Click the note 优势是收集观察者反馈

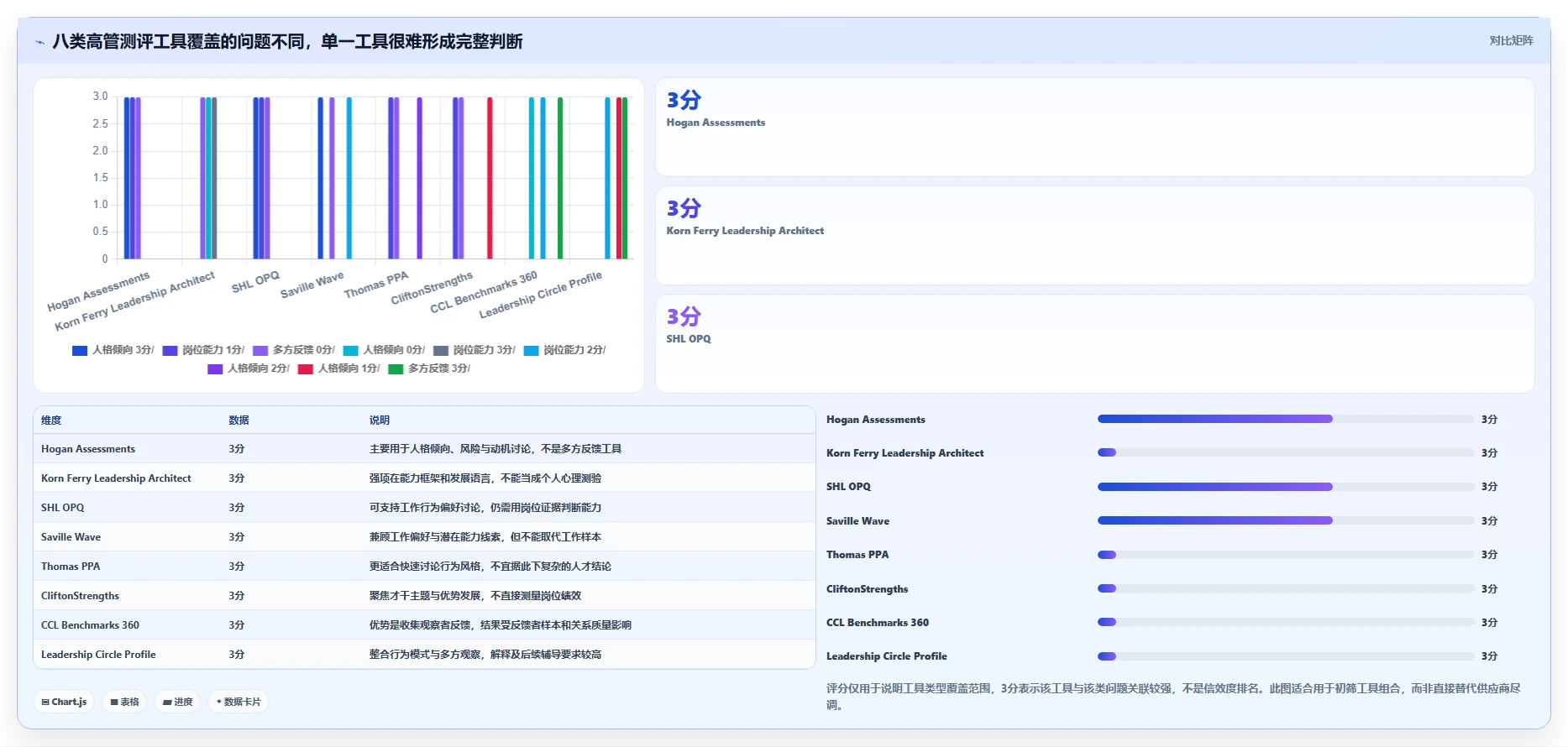(x=501, y=625)
